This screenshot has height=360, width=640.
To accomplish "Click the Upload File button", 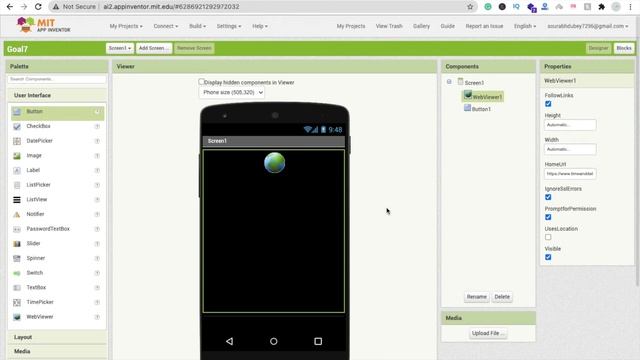I will coord(488,333).
